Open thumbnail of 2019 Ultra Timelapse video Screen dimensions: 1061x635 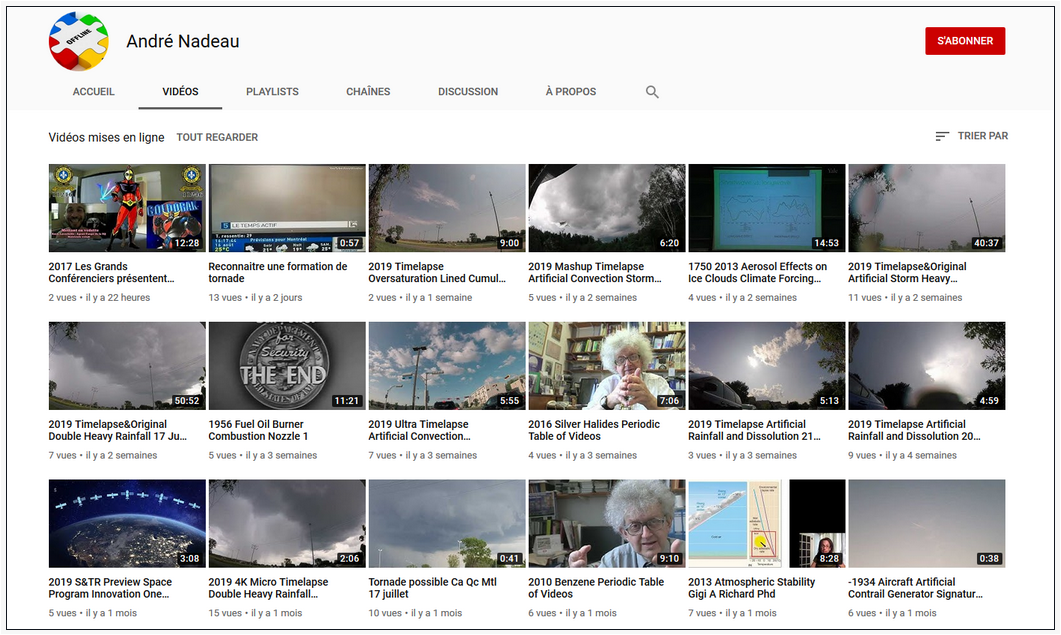(x=447, y=366)
